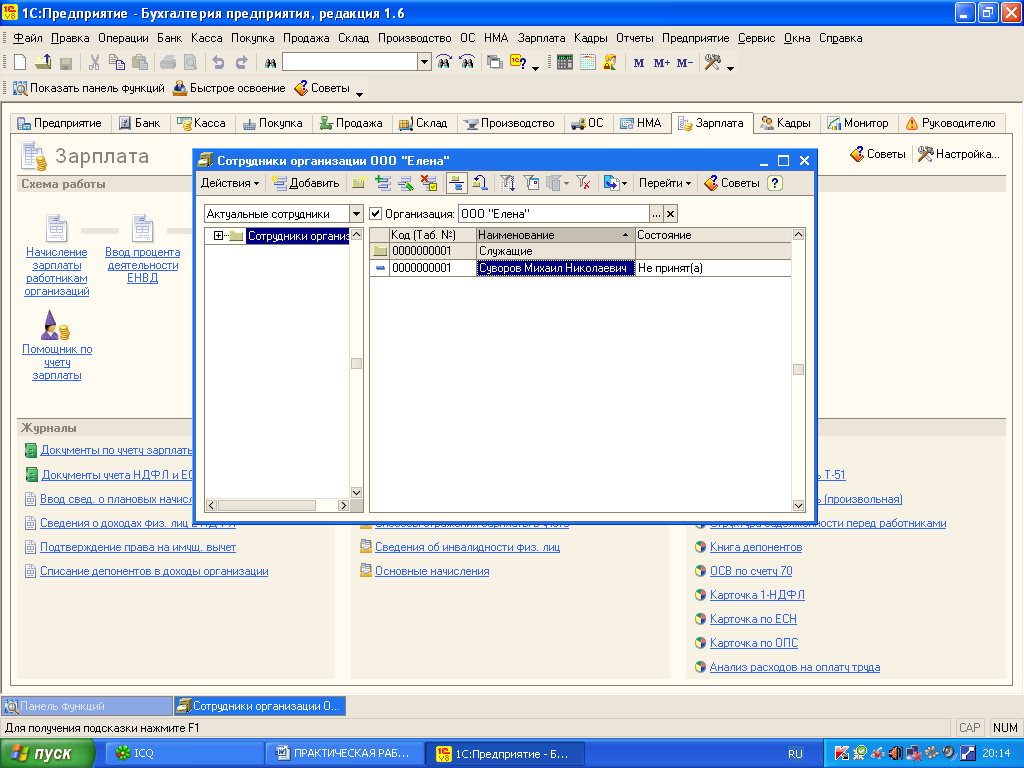Open the Настройка... button on Зарплата panel
Image resolution: width=1024 pixels, height=768 pixels.
coord(959,154)
